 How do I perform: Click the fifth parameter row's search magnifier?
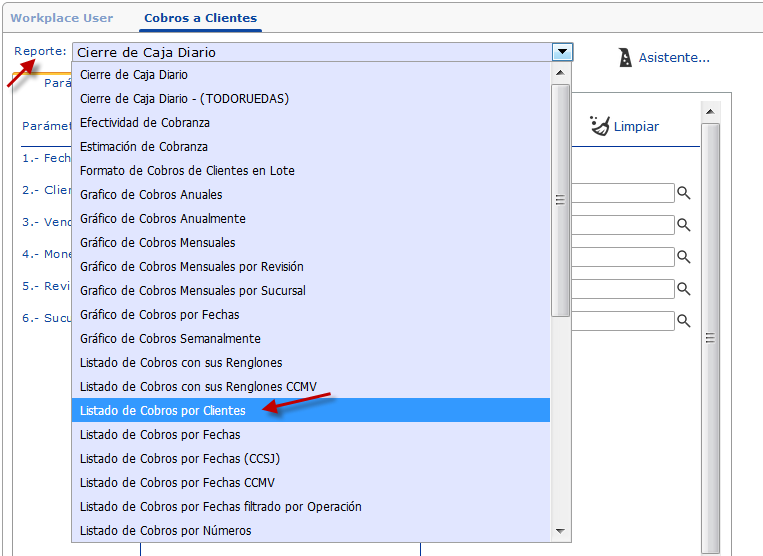pos(684,321)
